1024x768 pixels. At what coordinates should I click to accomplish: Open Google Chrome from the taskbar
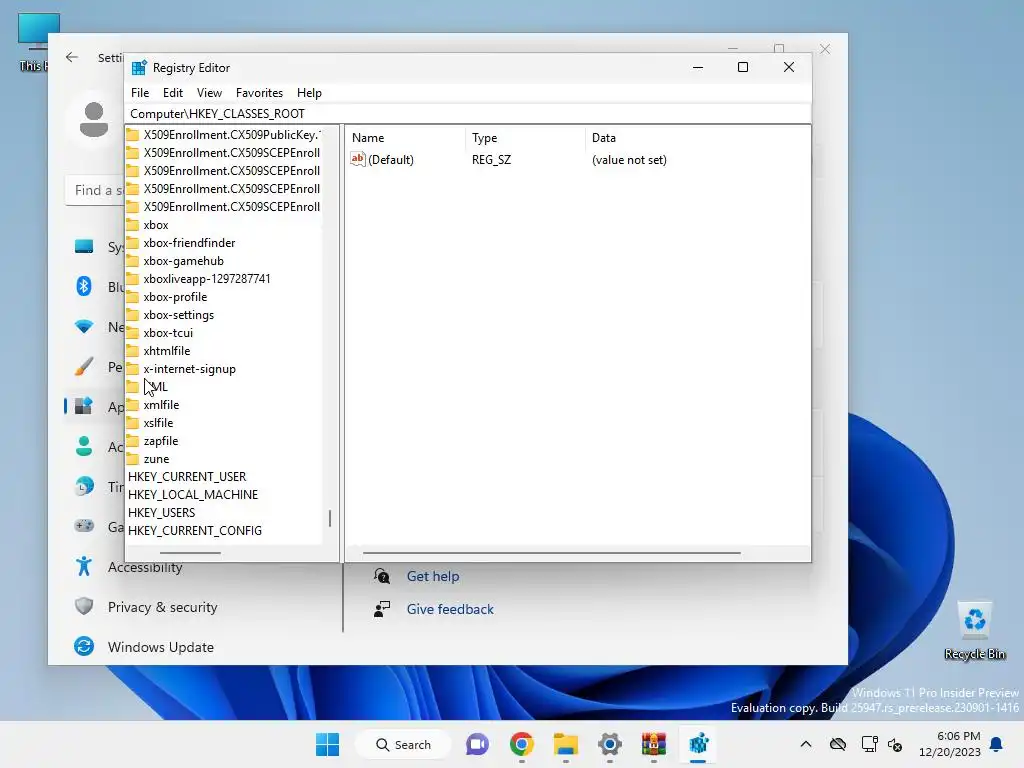(522, 744)
